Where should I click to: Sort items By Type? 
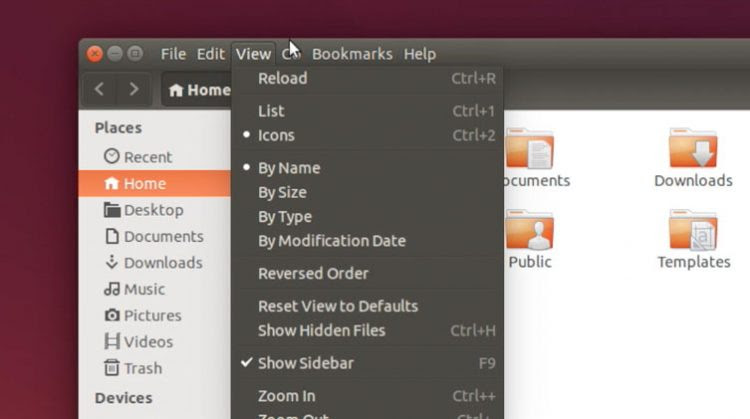[x=367, y=217]
